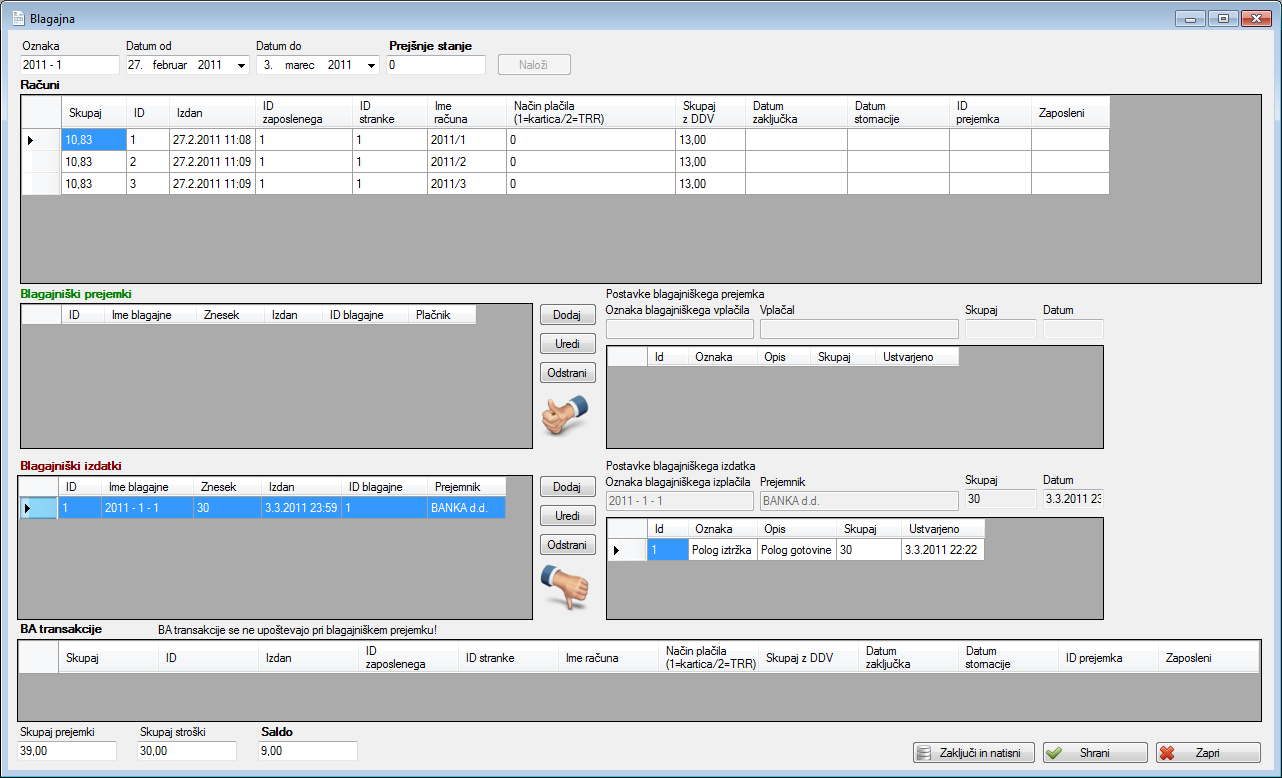Click the Polog iztržka cell
This screenshot has height=778, width=1282.
tap(722, 550)
